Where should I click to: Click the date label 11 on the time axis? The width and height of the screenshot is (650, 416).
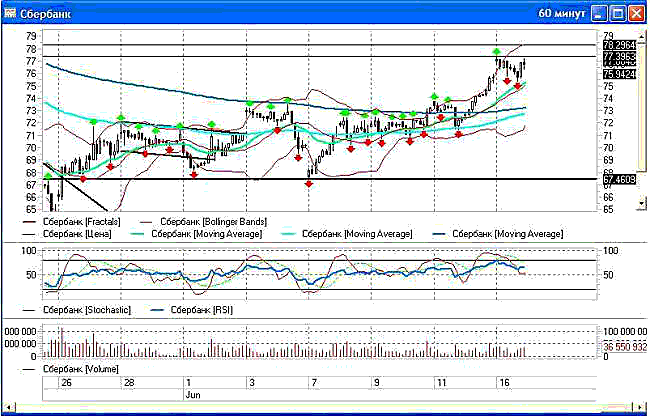click(442, 382)
